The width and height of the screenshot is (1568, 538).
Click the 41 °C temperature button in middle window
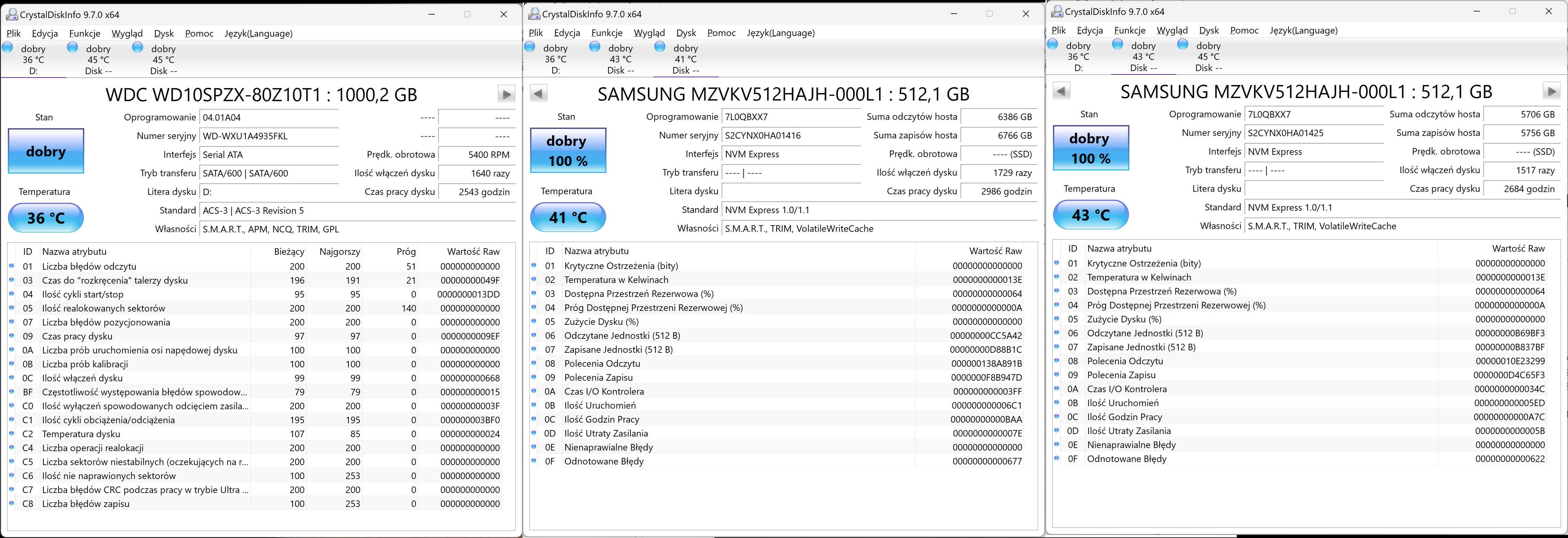568,217
